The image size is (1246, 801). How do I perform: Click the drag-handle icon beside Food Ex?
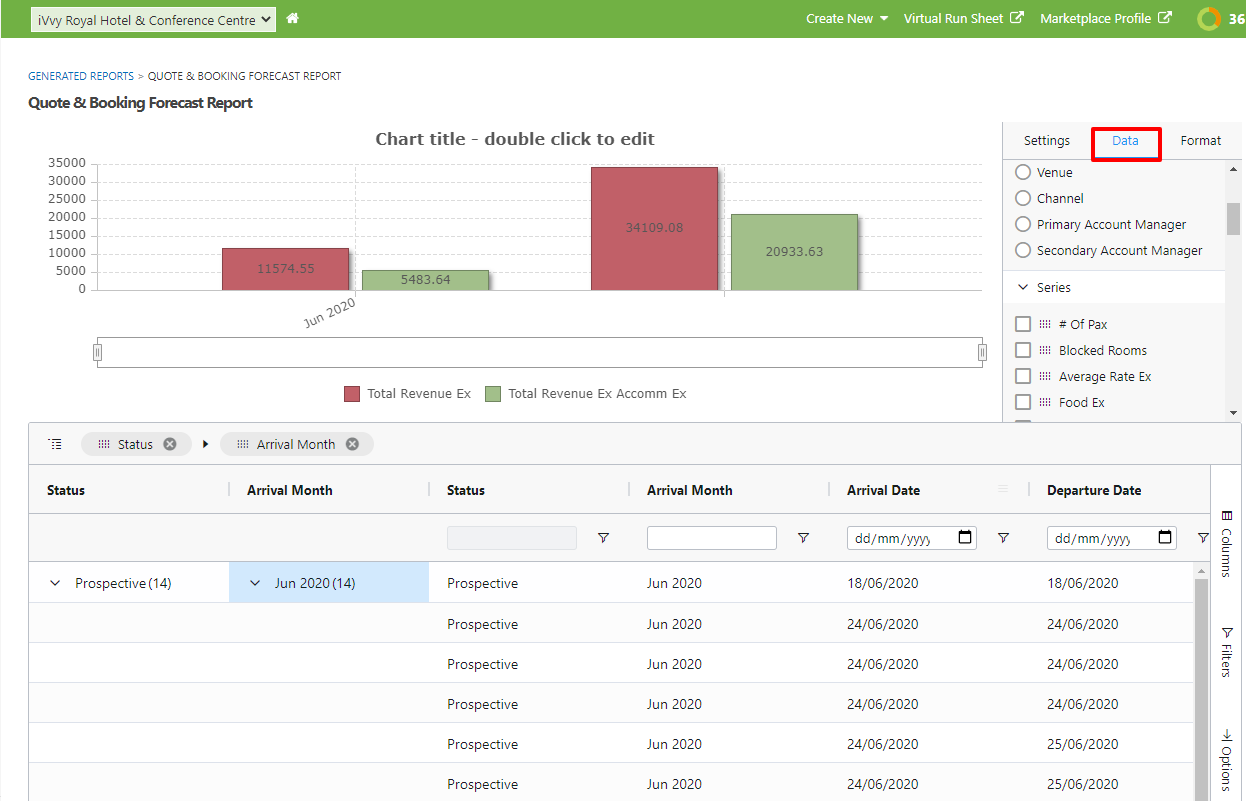tap(1045, 402)
